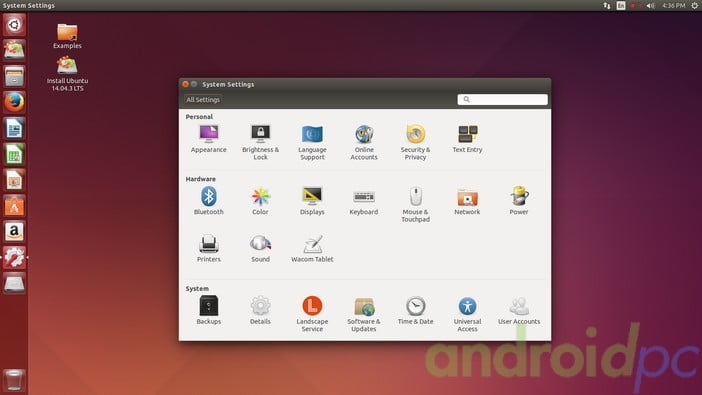Open the Ubuntu Dash from launcher
Screen dimensions: 702x395
tap(14, 25)
